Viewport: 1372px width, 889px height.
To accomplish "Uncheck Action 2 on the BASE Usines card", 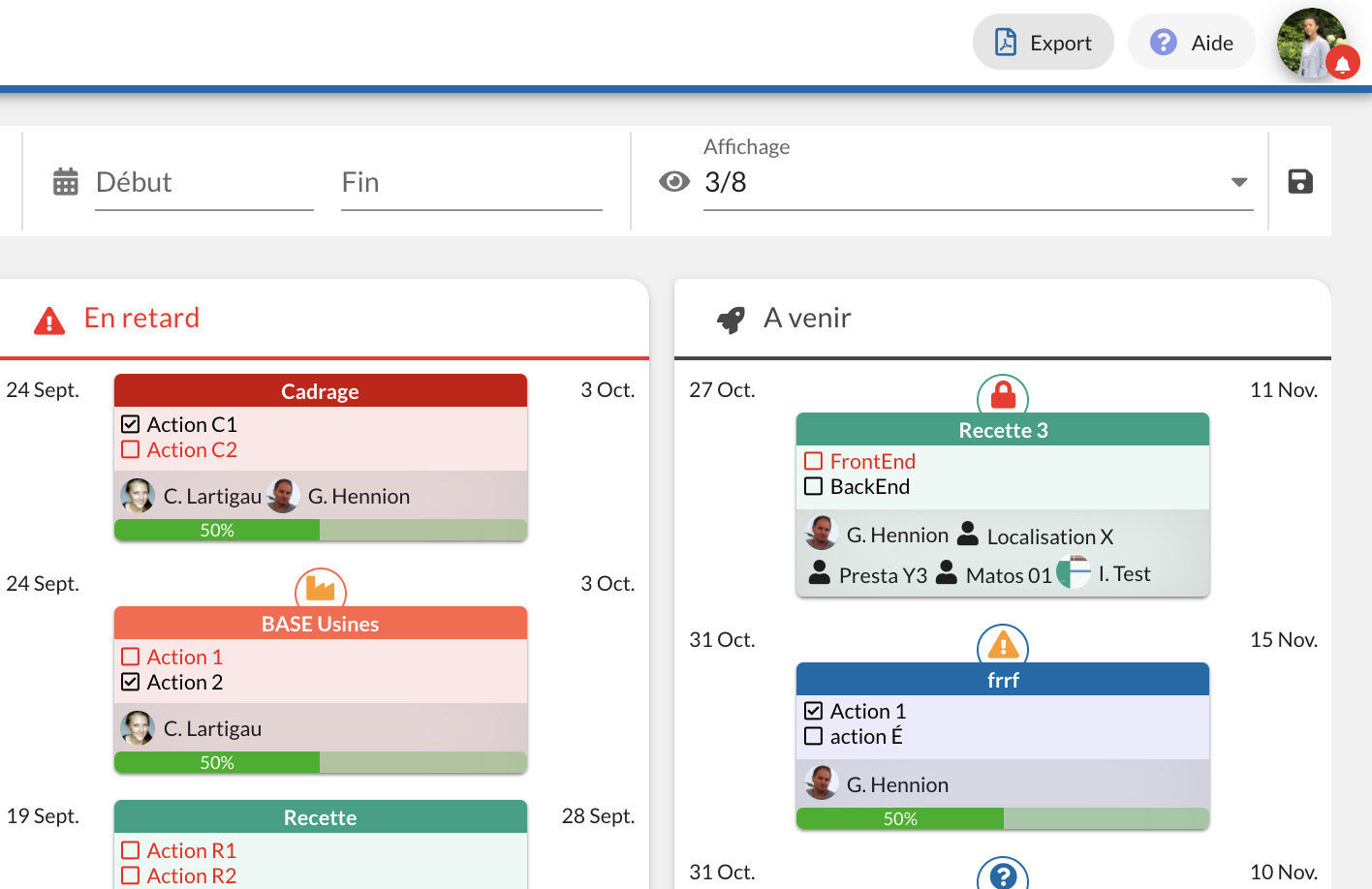I will [x=130, y=681].
